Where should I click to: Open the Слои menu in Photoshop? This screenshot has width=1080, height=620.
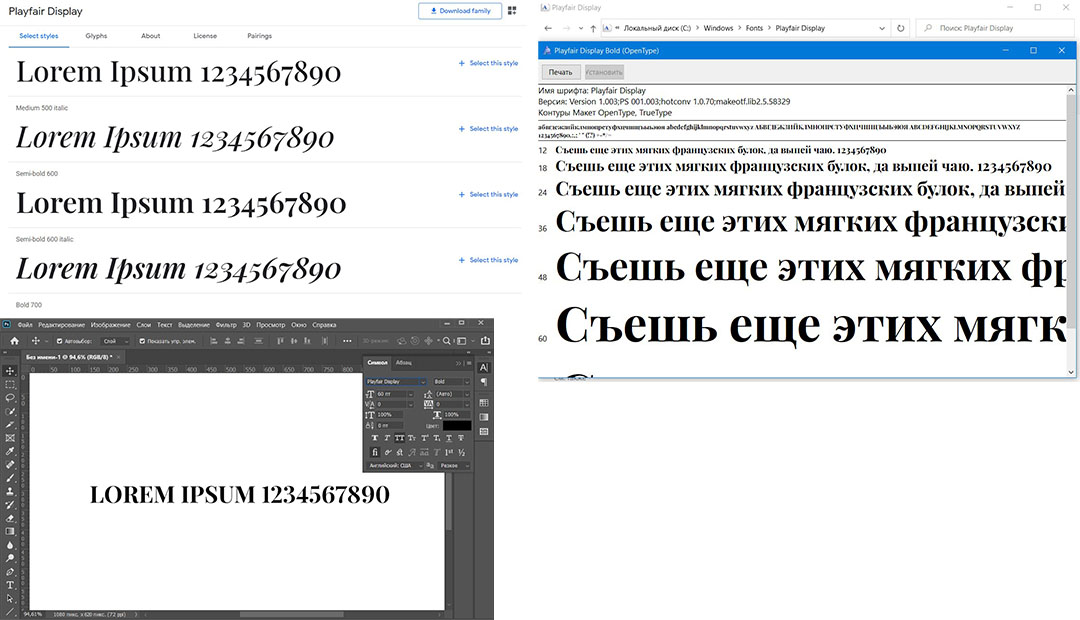click(143, 324)
